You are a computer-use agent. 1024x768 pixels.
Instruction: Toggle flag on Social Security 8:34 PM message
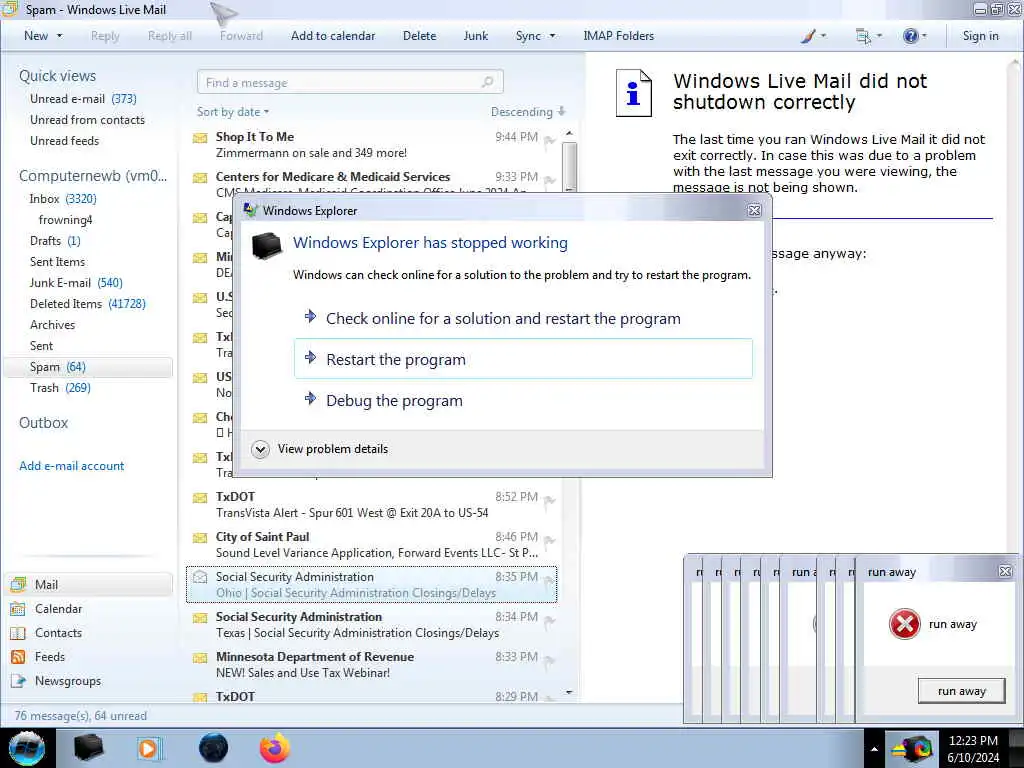tap(550, 620)
